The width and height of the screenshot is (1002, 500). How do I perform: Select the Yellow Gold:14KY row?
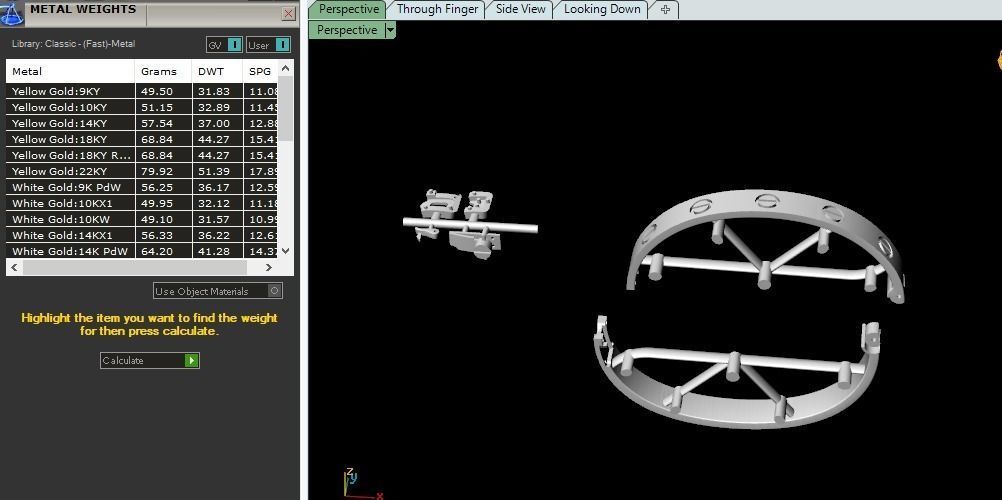[x=142, y=123]
